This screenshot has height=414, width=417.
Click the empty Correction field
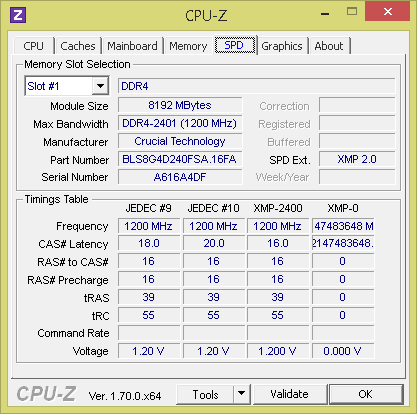pos(357,105)
